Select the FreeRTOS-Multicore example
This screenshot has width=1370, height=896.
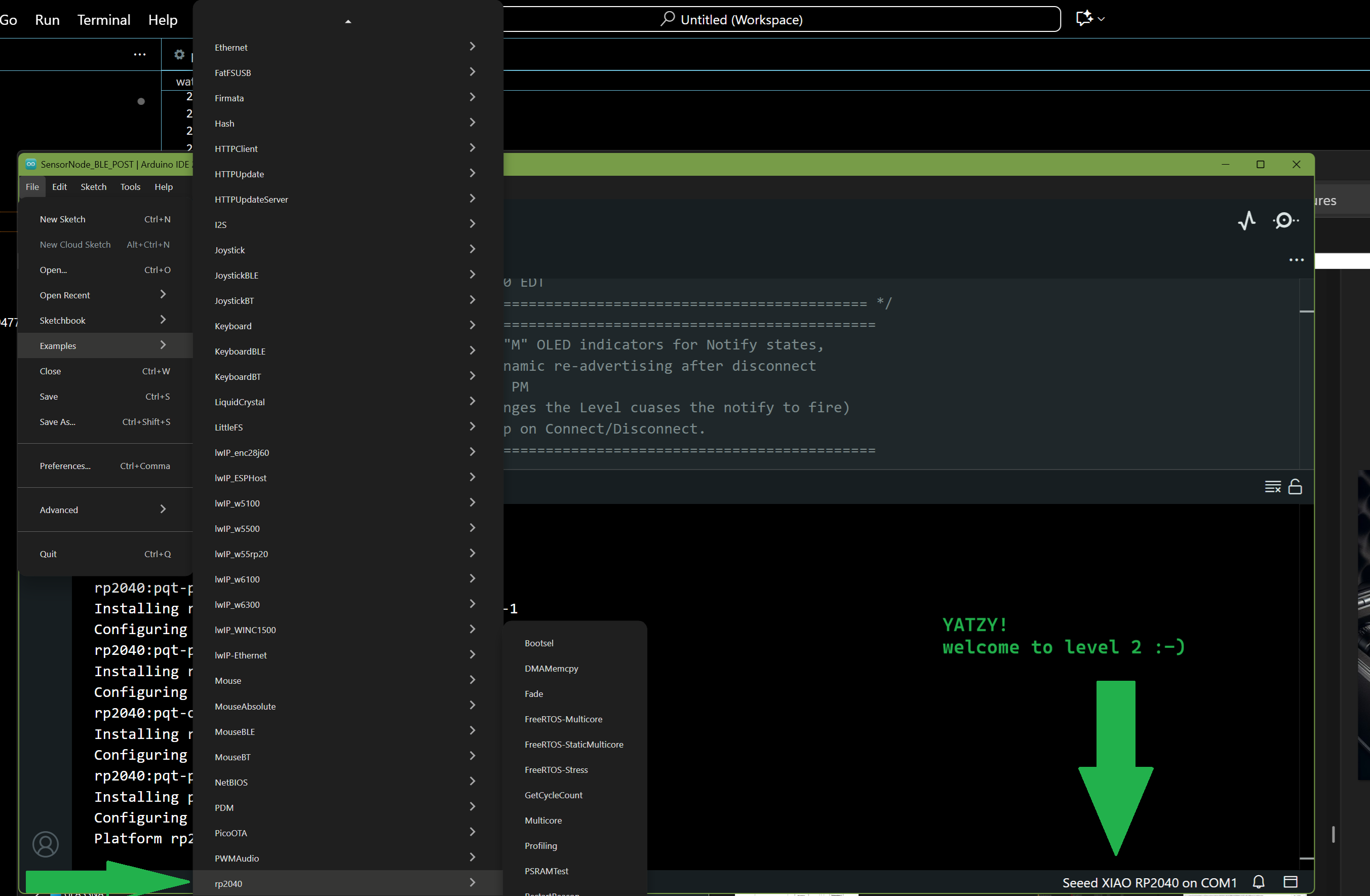click(x=563, y=719)
